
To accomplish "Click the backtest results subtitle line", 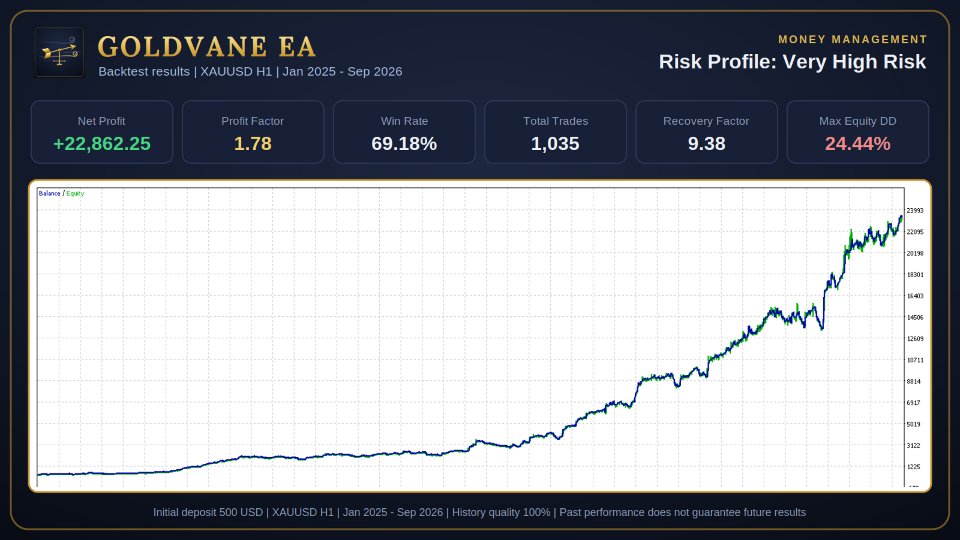I will point(250,72).
